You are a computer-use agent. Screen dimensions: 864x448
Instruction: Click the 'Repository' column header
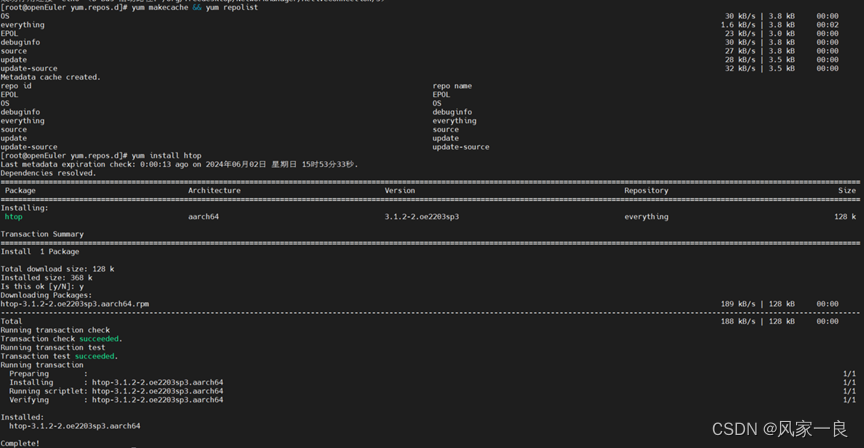coord(646,191)
